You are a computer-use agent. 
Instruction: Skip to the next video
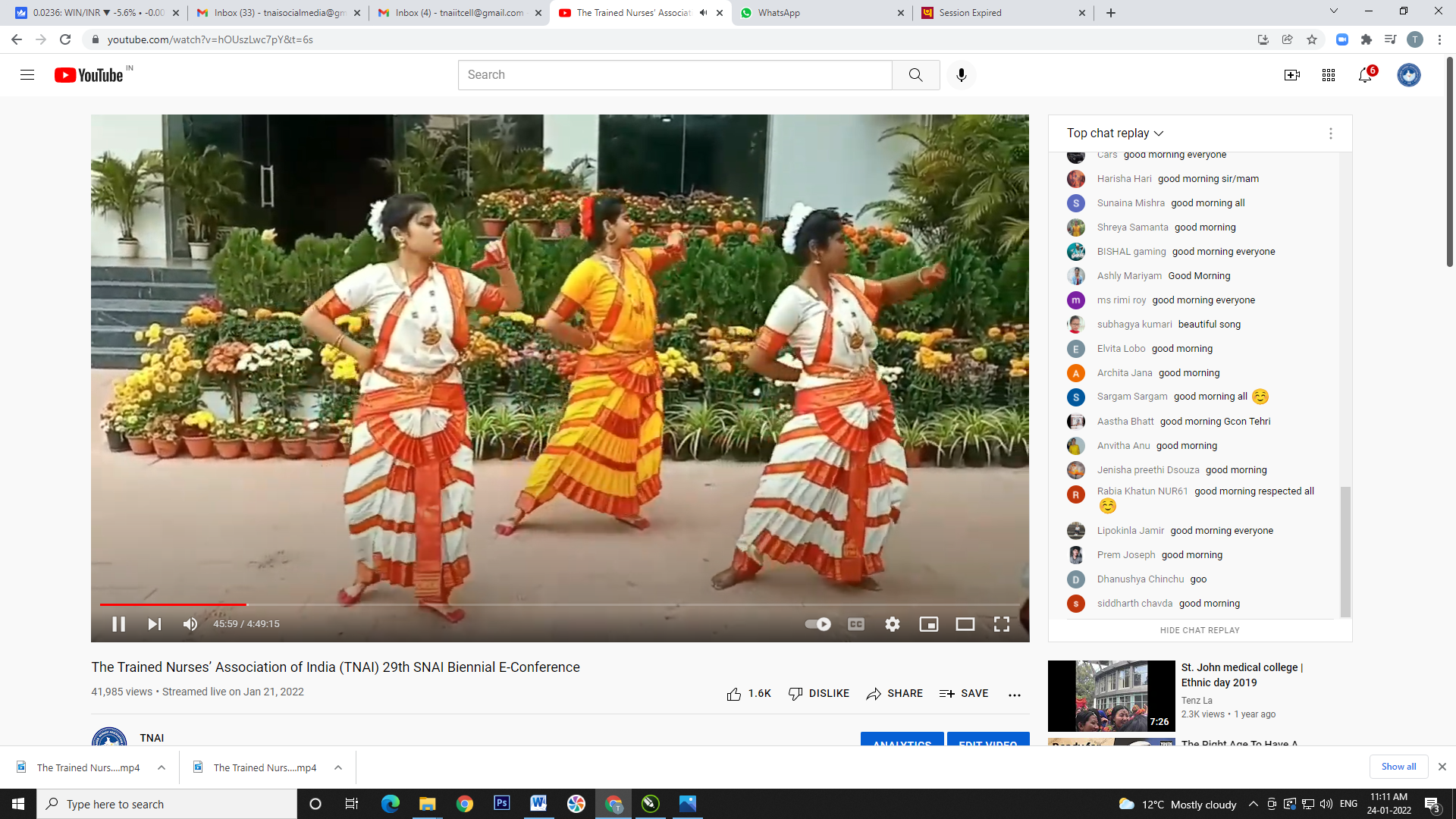[154, 624]
